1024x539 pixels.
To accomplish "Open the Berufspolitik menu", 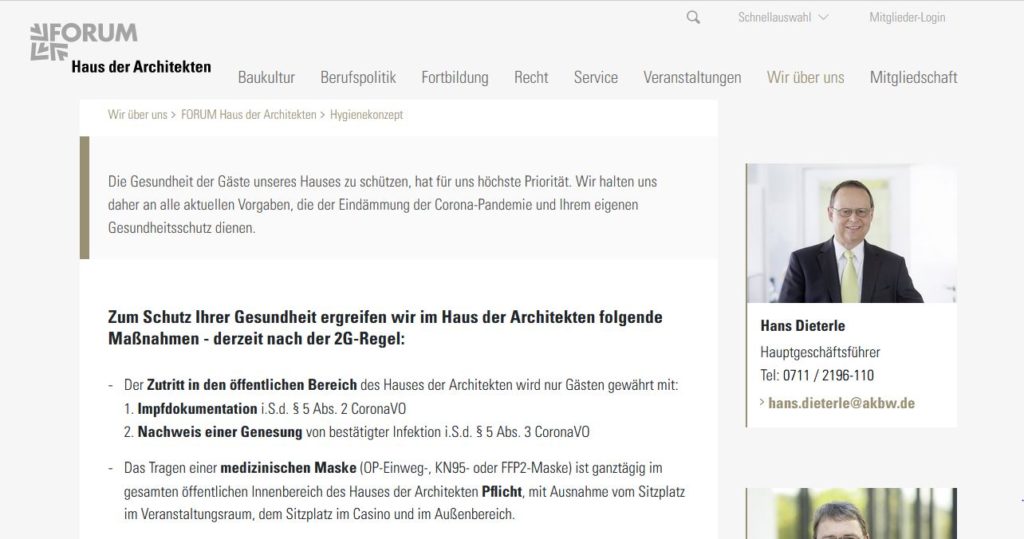I will point(358,77).
